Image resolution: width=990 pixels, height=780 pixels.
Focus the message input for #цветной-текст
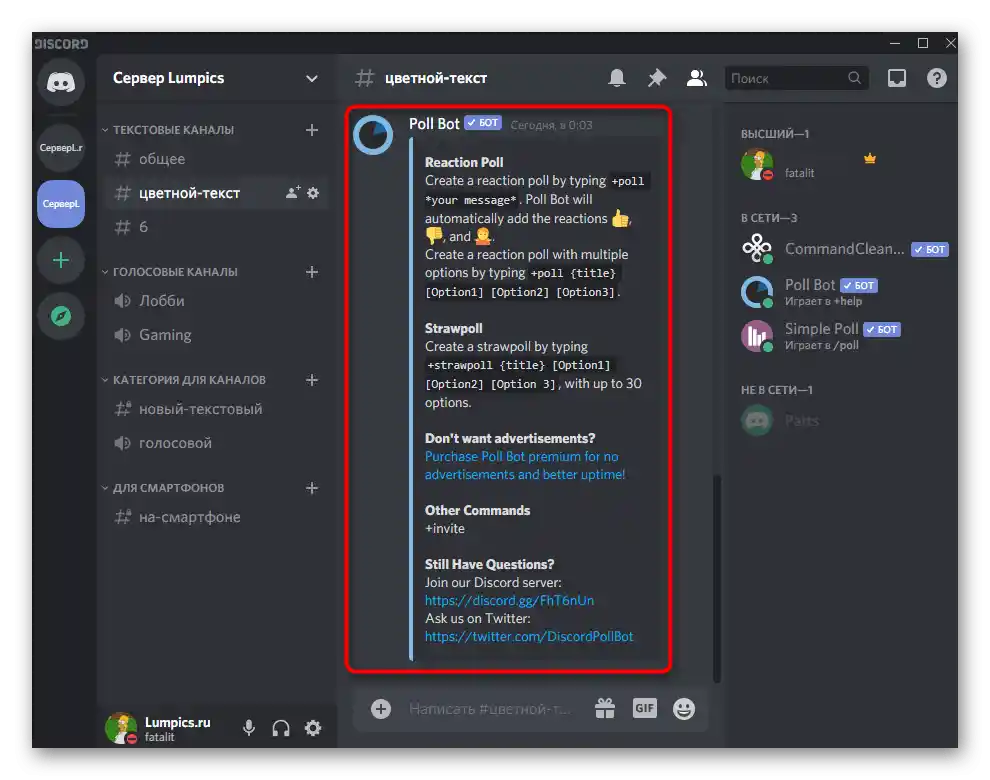(490, 709)
